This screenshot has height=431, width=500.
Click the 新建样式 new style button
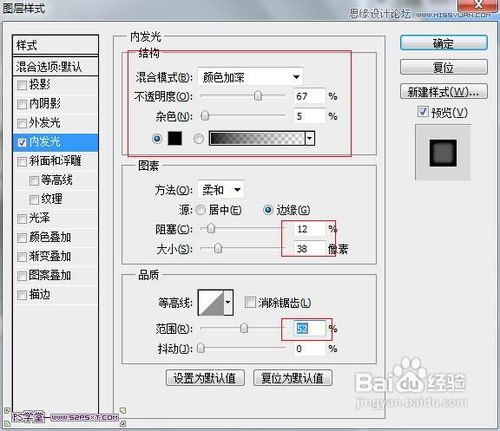point(444,91)
